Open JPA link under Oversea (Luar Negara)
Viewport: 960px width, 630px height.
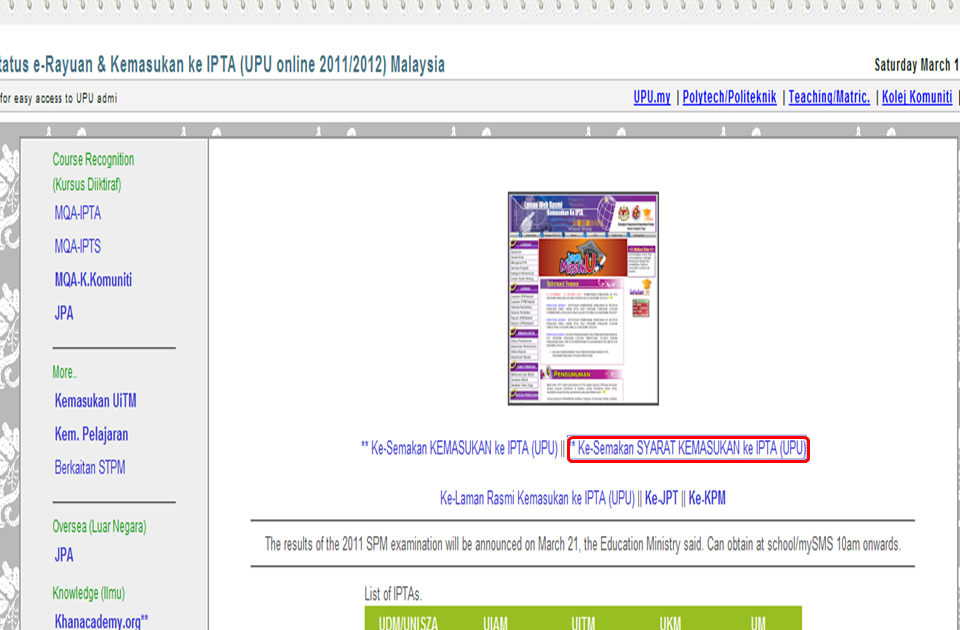point(64,555)
